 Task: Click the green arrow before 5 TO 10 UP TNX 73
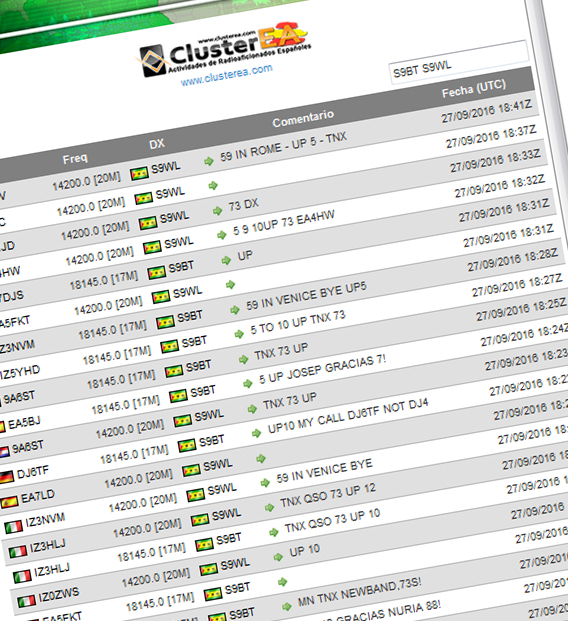tap(239, 334)
